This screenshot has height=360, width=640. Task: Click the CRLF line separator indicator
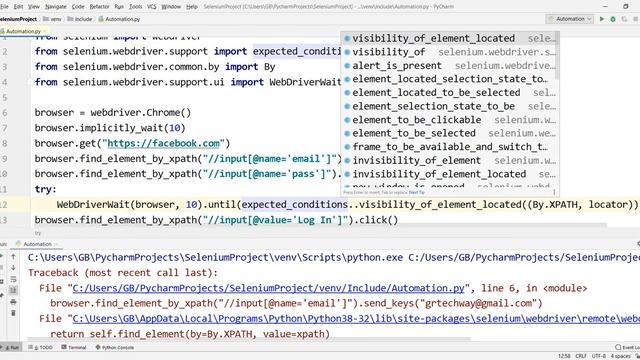(x=581, y=356)
